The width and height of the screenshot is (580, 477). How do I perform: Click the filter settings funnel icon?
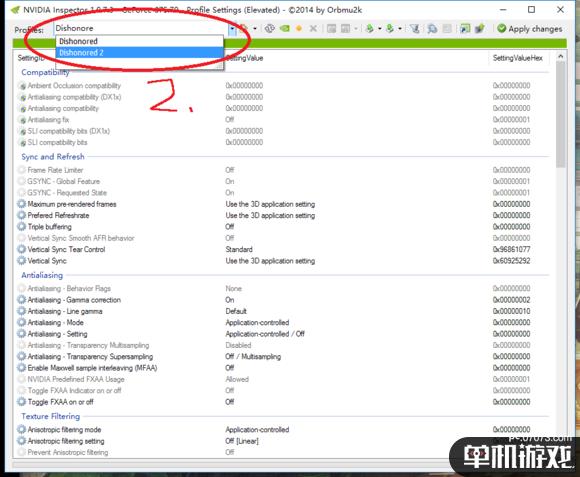click(x=415, y=28)
